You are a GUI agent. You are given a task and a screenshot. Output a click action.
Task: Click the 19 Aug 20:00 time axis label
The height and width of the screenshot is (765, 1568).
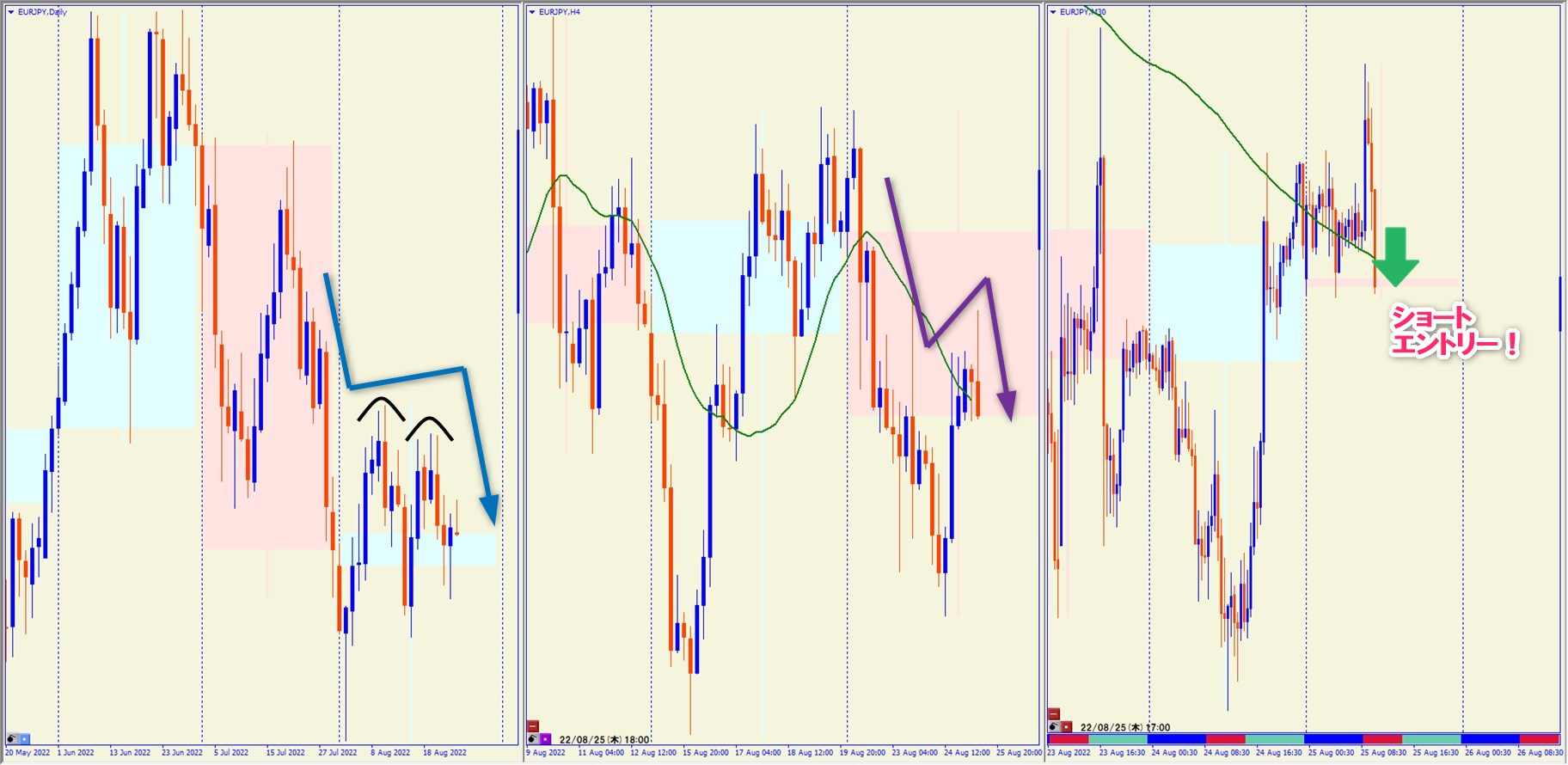[862, 753]
